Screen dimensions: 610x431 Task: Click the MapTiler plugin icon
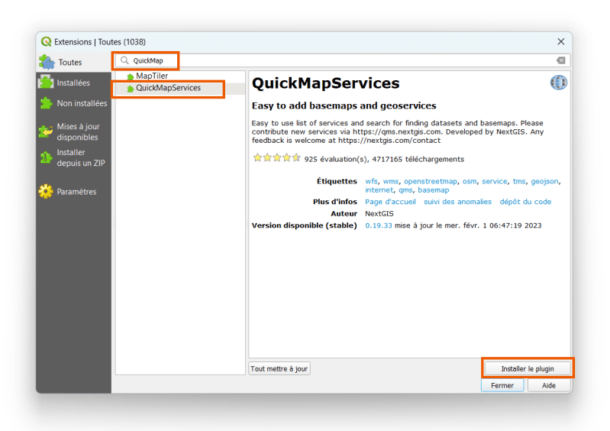pyautogui.click(x=130, y=77)
